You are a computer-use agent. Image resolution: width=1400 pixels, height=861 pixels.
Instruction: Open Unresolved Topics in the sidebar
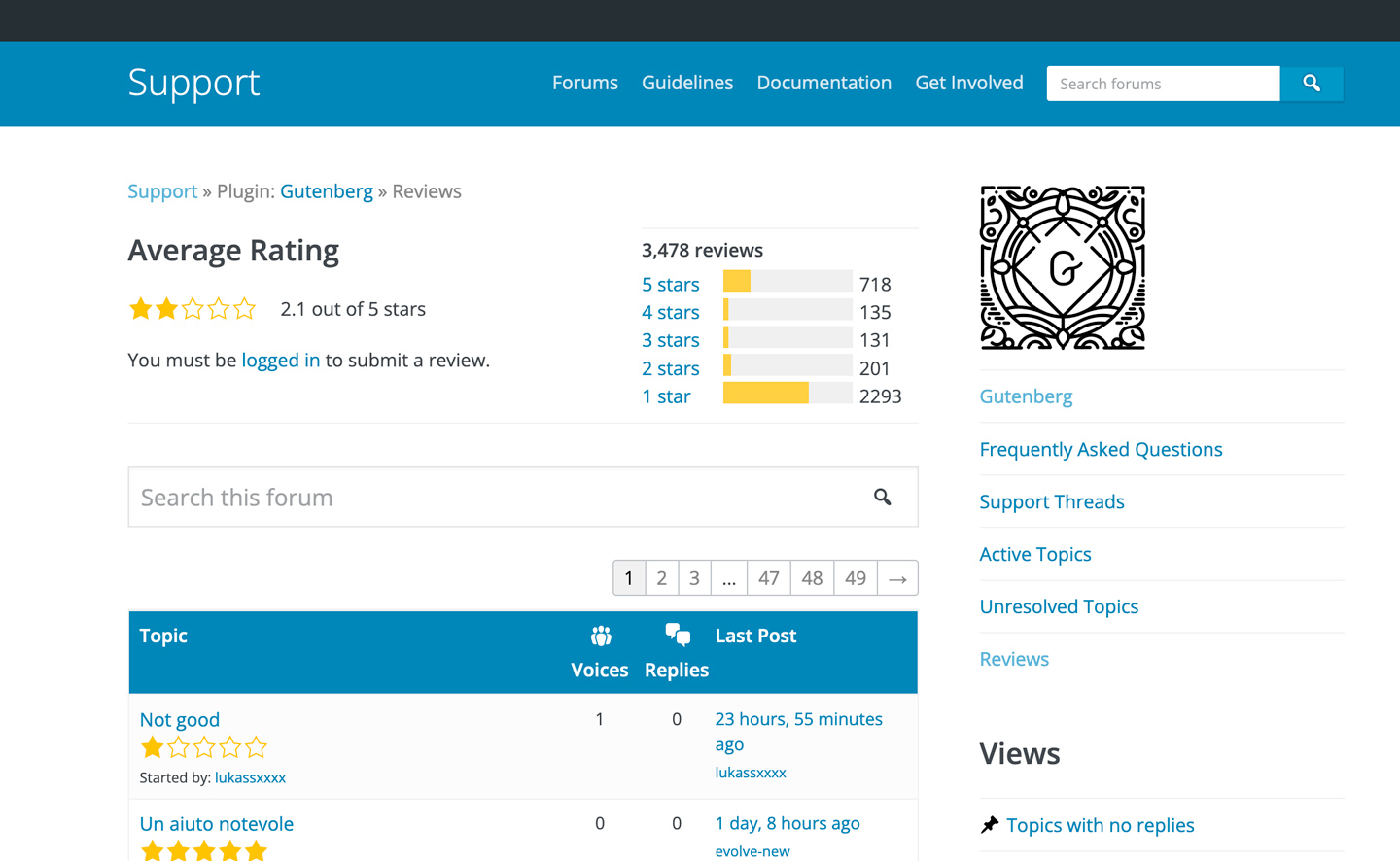coord(1059,607)
